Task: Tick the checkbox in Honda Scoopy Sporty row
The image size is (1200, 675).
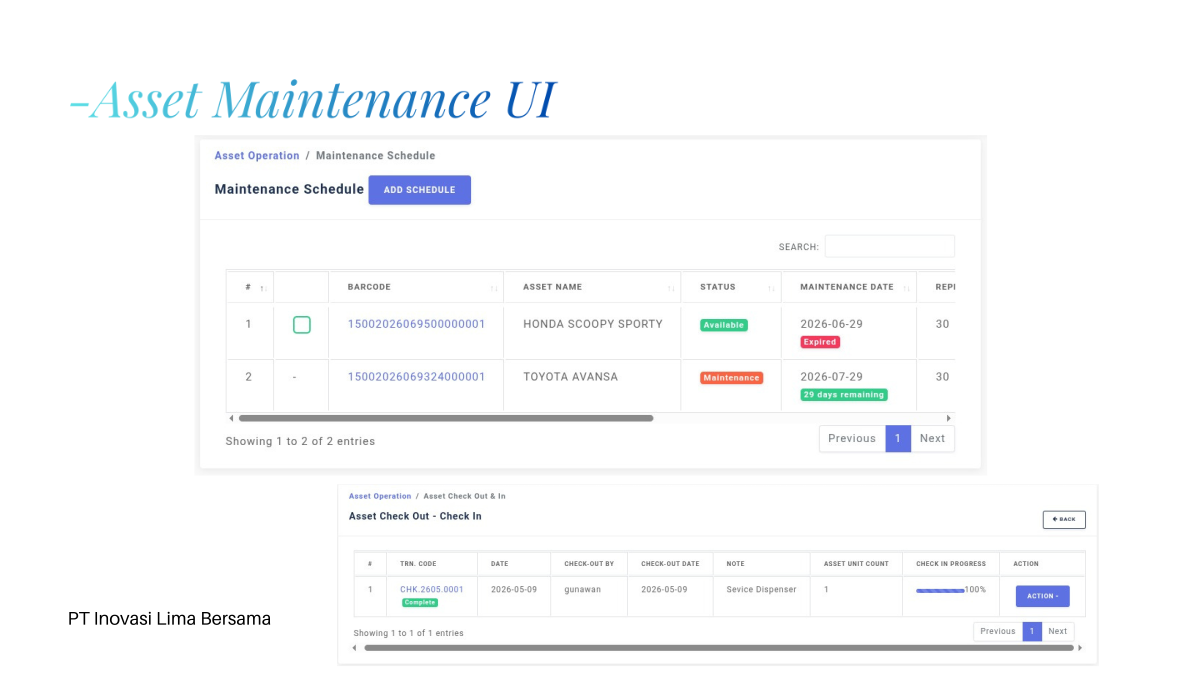Action: click(302, 325)
